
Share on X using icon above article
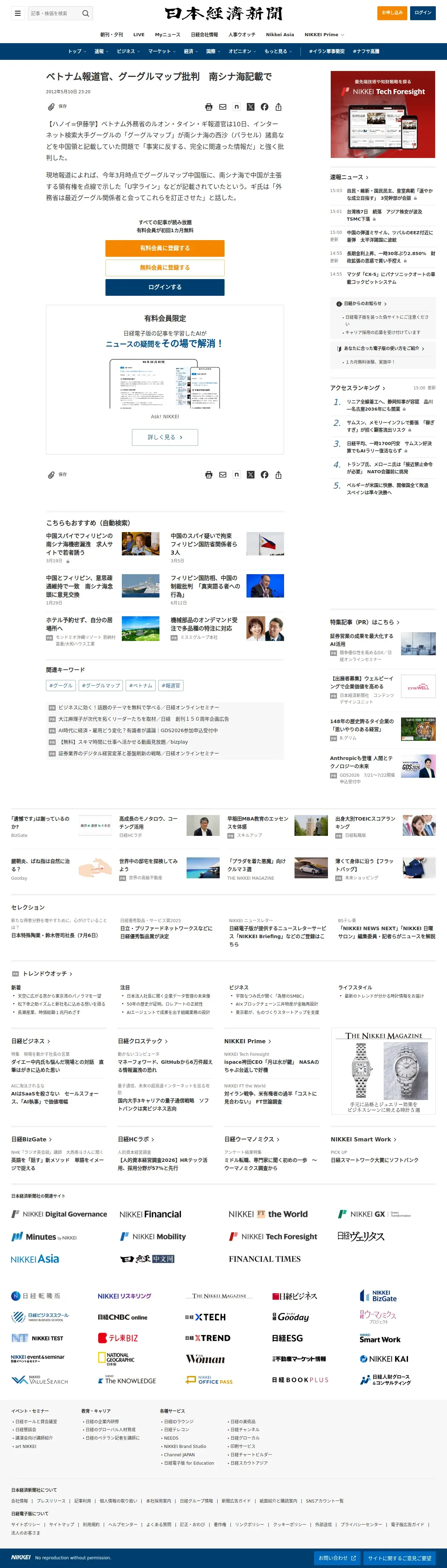250,107
